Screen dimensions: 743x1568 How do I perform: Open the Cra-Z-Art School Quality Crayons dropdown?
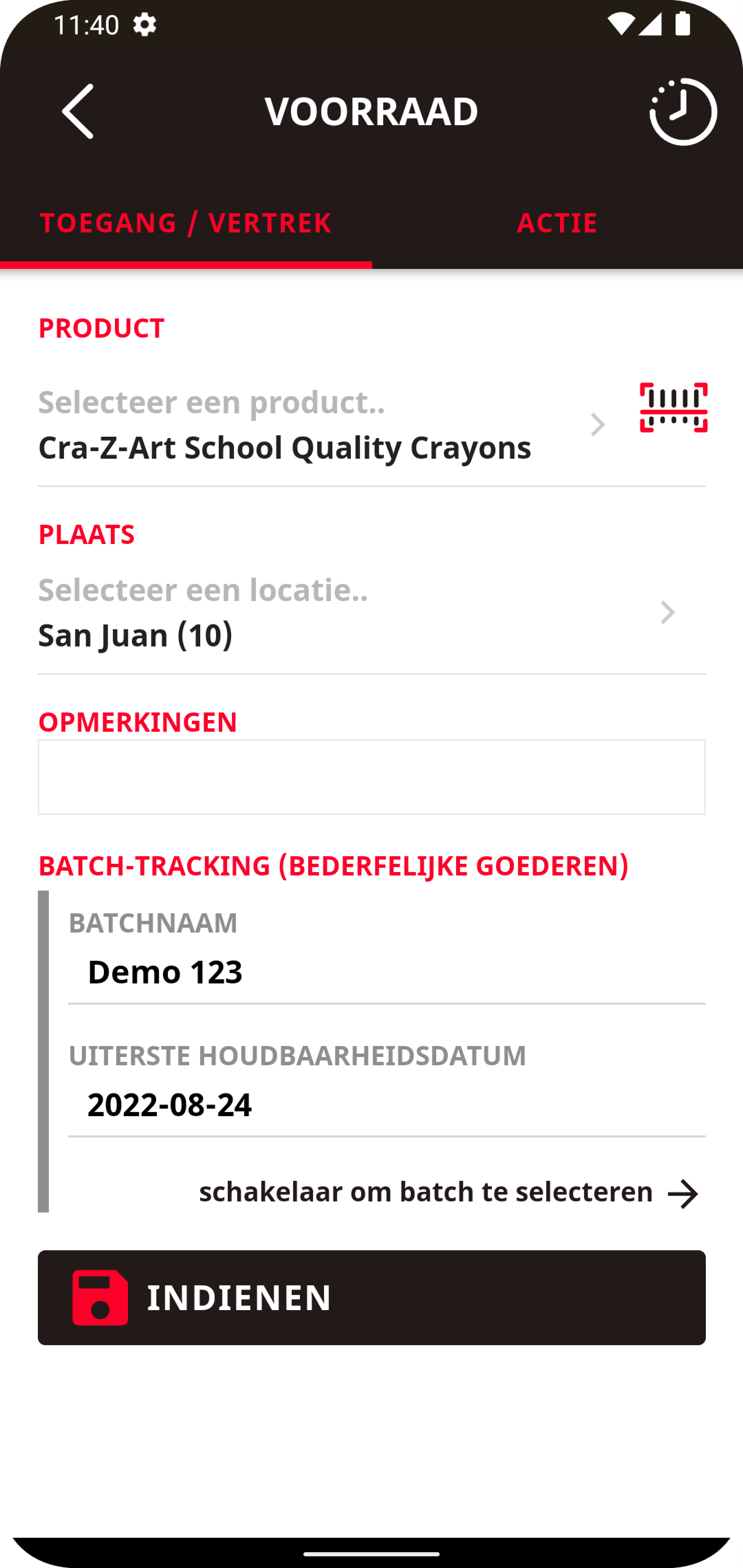(284, 447)
